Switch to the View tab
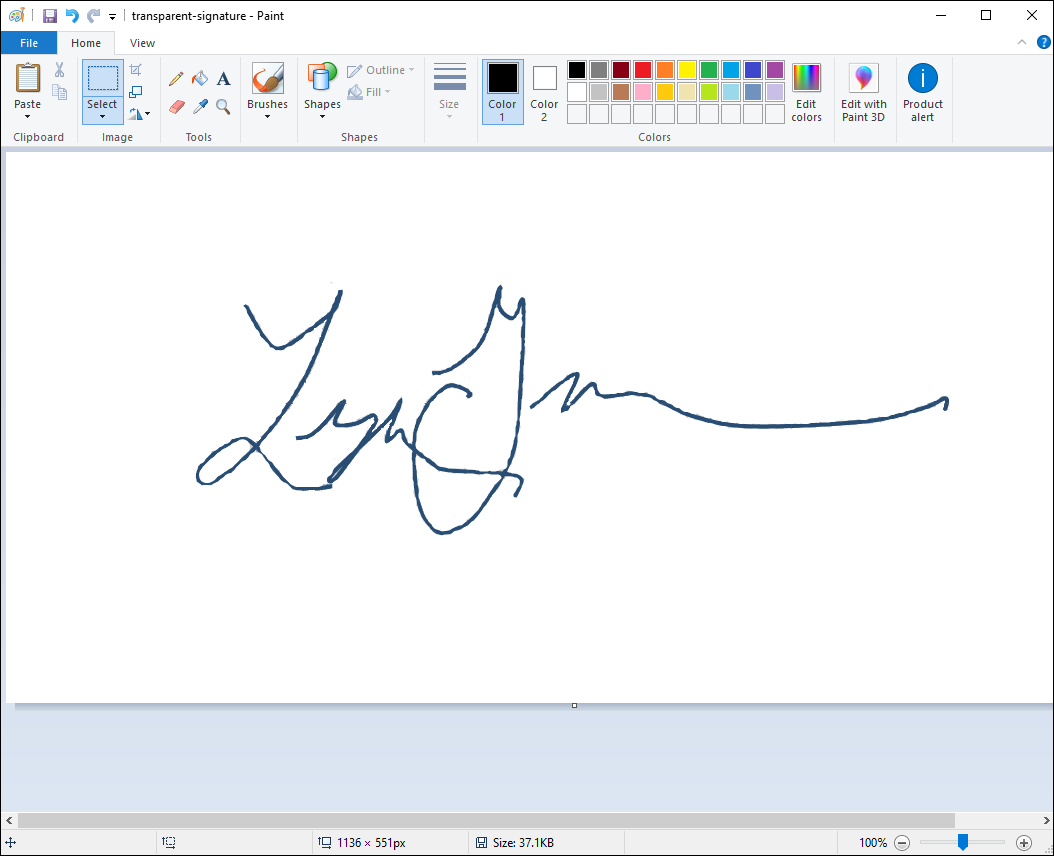Viewport: 1054px width, 856px height. tap(143, 43)
